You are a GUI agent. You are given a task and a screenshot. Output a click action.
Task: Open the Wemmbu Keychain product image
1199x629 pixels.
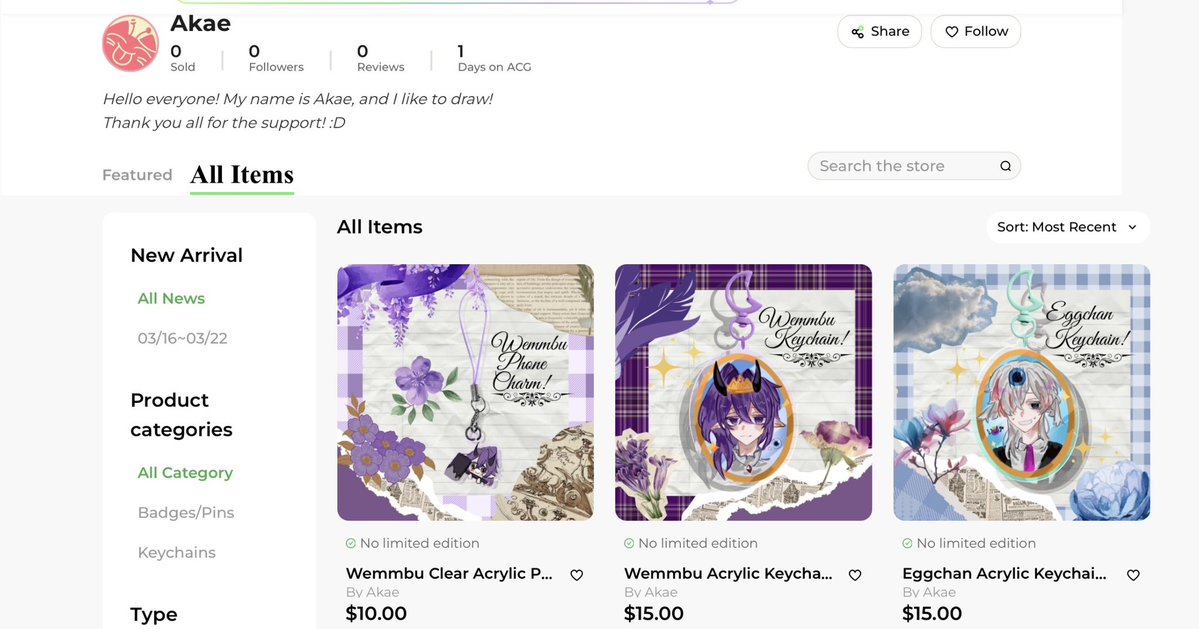[743, 392]
